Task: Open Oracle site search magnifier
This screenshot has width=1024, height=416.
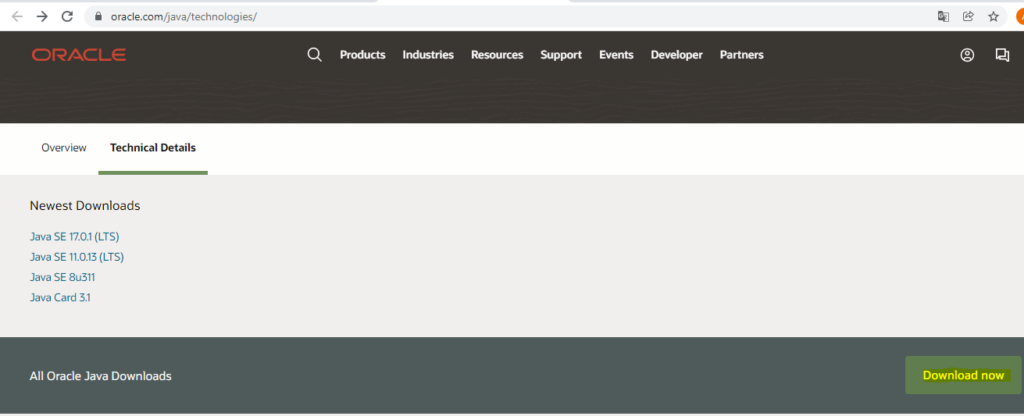Action: (x=314, y=55)
